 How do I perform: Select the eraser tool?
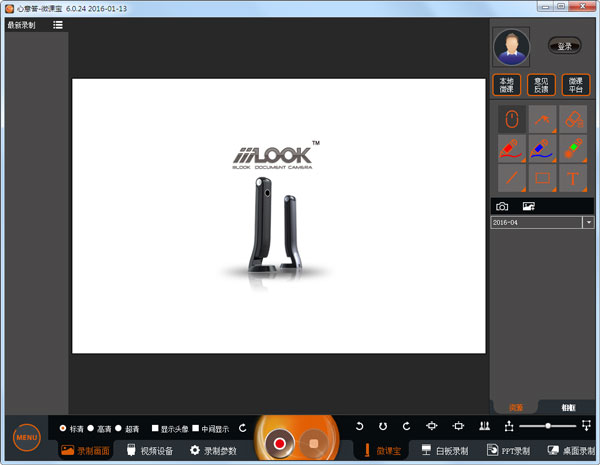573,119
